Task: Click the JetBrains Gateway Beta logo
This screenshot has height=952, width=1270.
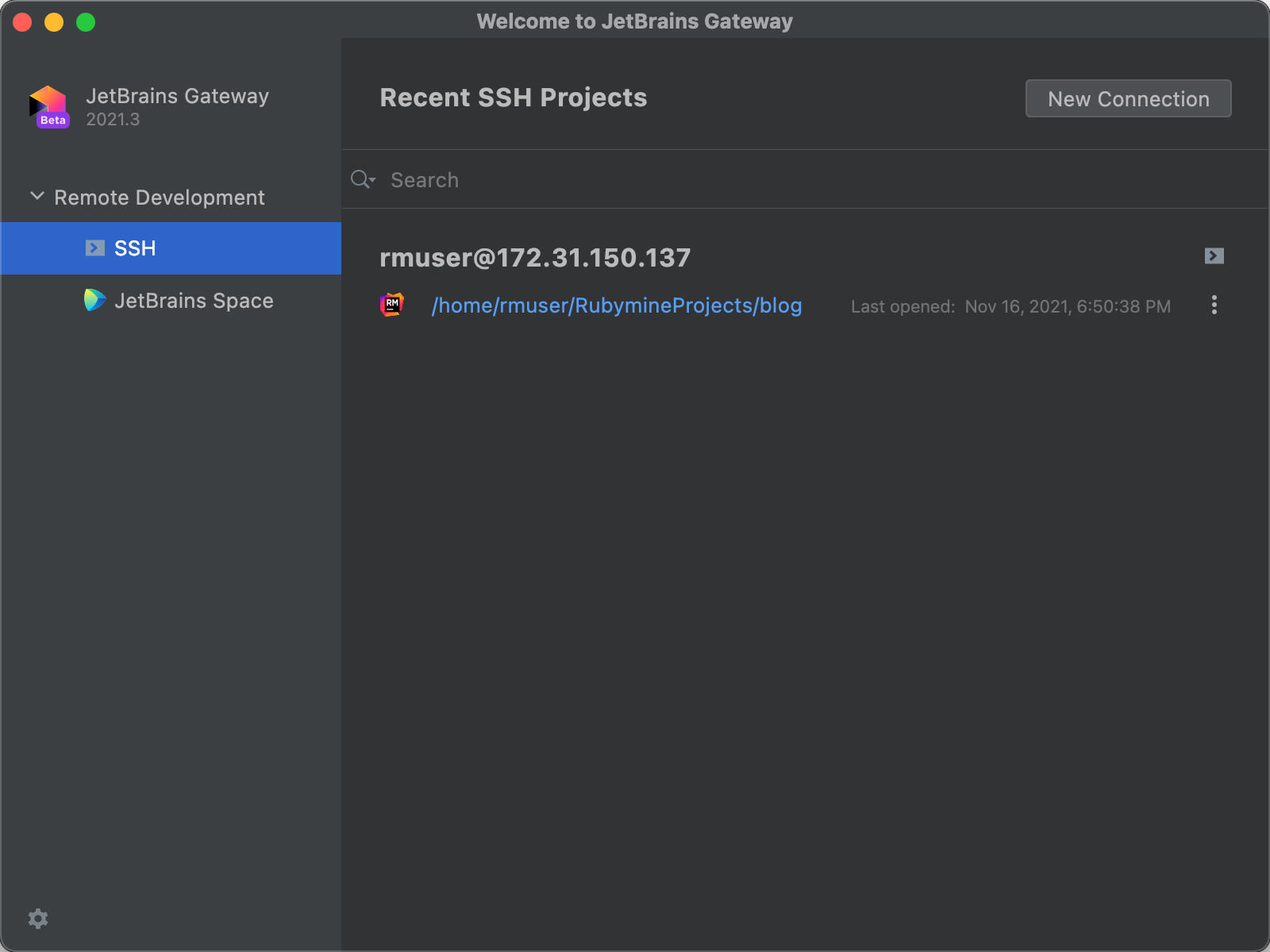Action: (49, 106)
